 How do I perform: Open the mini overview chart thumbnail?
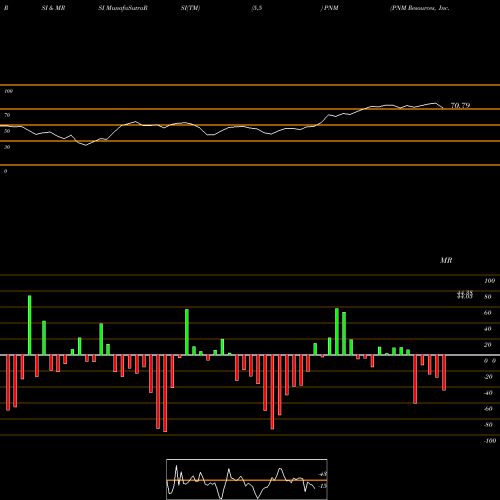(247, 479)
